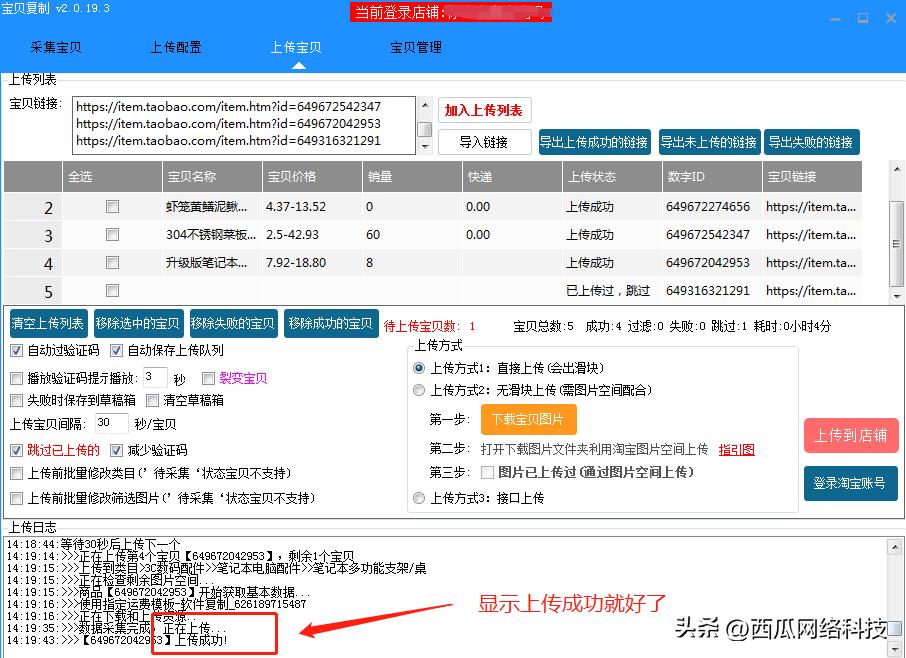
Task: Click the 数字ID column header
Action: 712,177
